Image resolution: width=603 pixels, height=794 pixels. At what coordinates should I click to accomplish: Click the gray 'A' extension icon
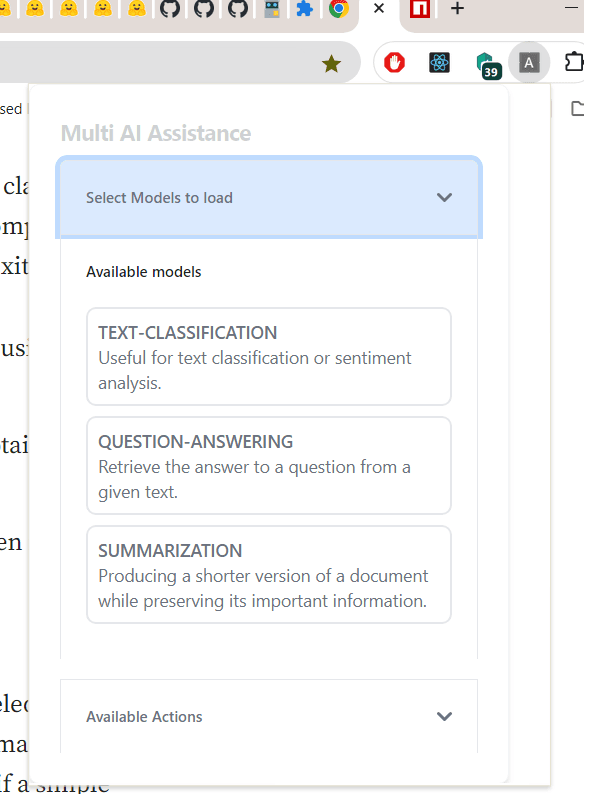coord(529,63)
